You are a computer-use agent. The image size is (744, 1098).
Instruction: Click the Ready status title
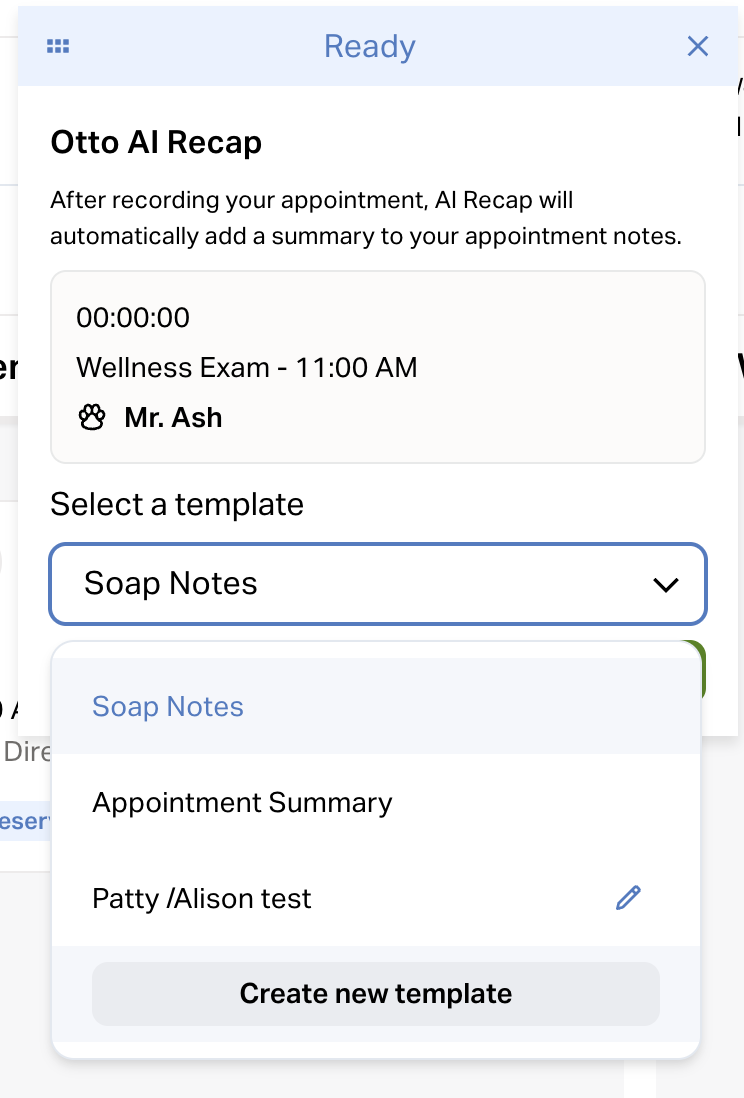370,46
